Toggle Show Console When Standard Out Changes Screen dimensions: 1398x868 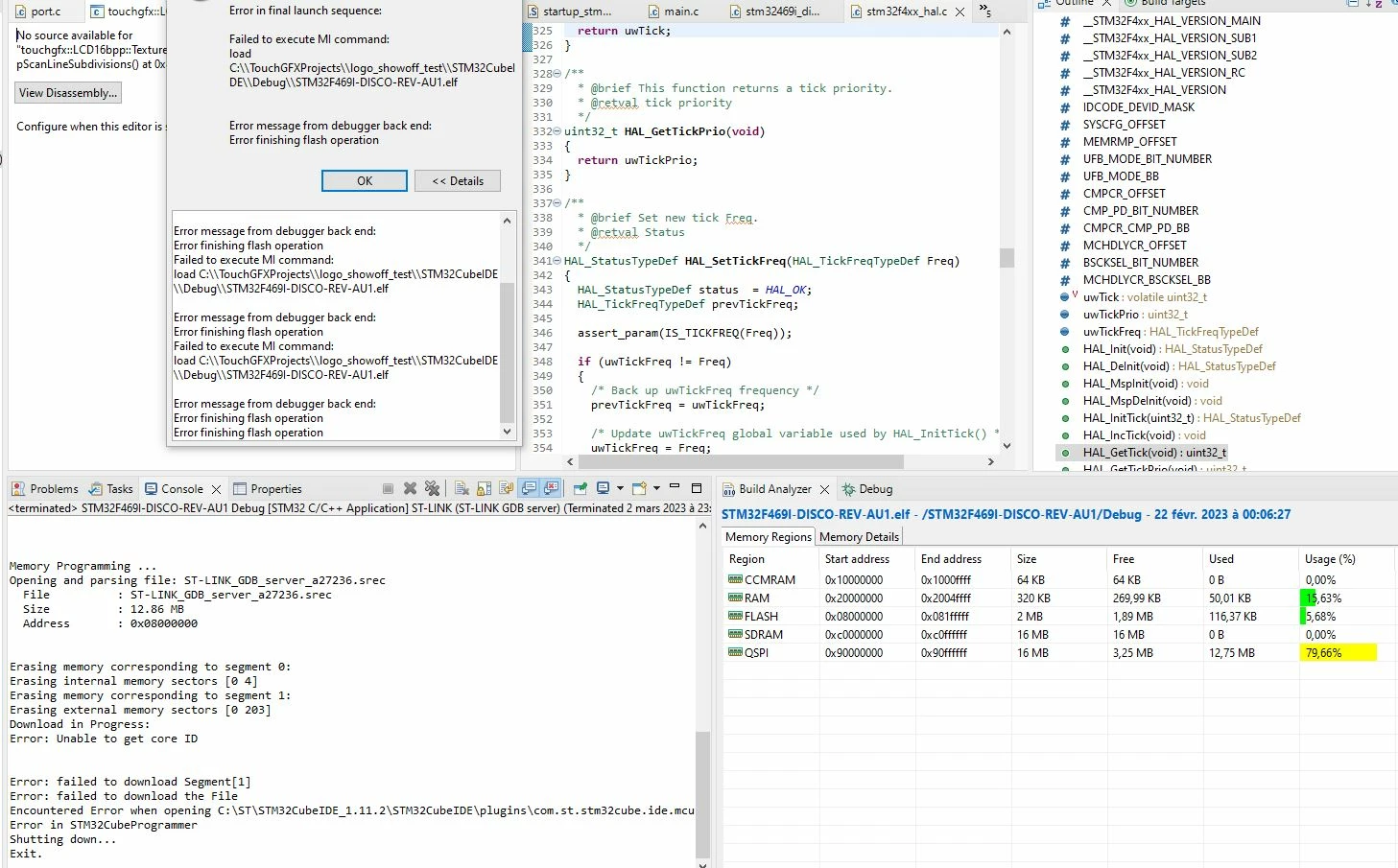pyautogui.click(x=528, y=488)
